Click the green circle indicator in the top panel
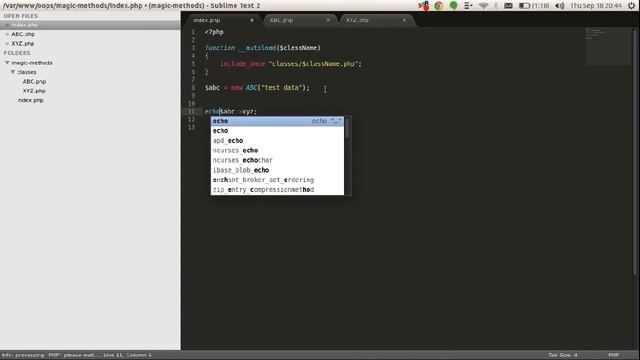Image resolution: width=640 pixels, height=360 pixels. coord(453,5)
